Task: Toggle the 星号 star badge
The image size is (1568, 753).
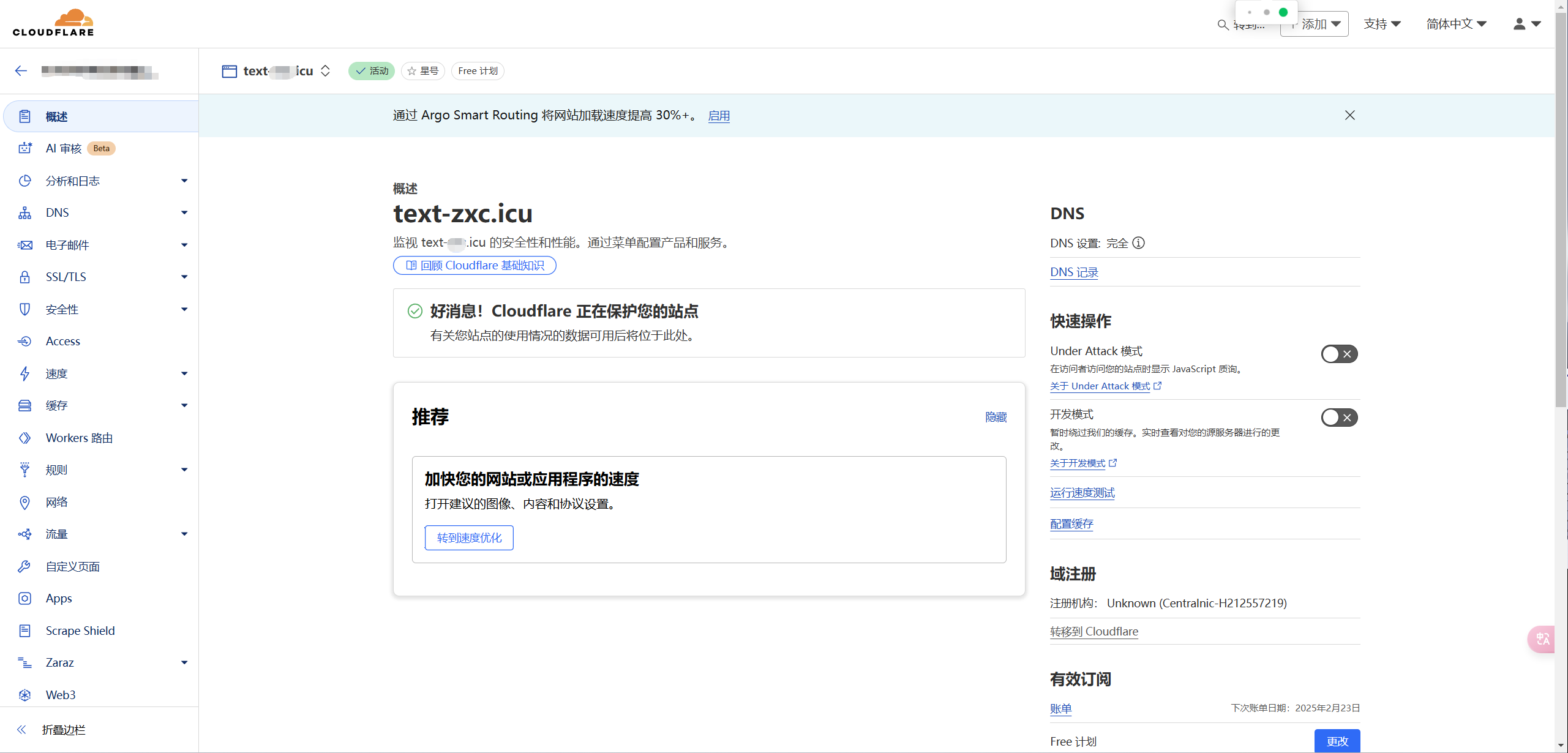Action: (x=422, y=71)
